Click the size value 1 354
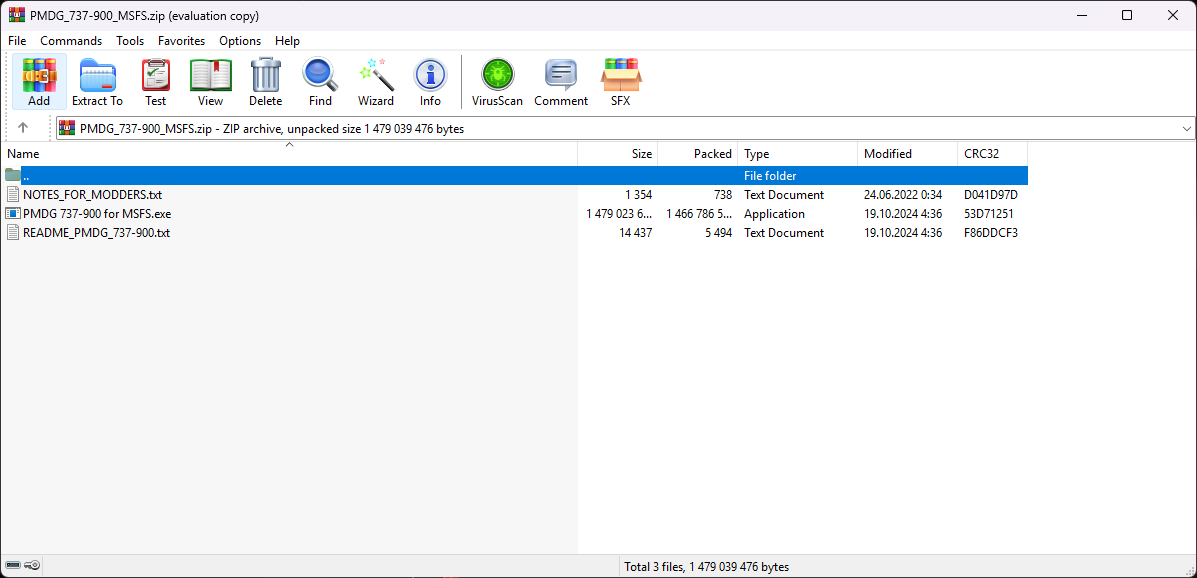The height and width of the screenshot is (578, 1197). (638, 195)
